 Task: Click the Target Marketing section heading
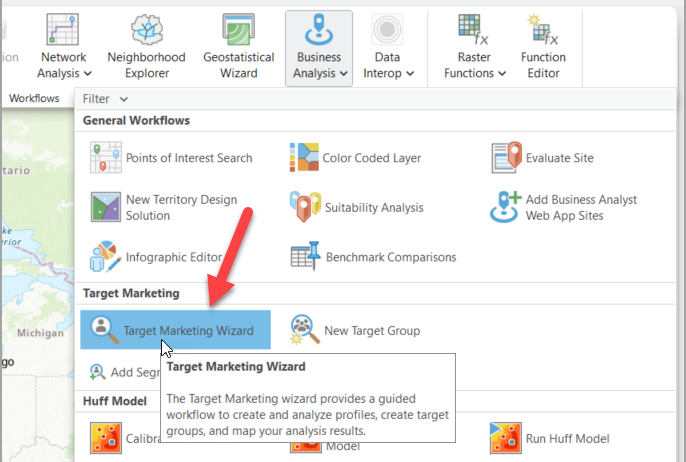pos(131,293)
